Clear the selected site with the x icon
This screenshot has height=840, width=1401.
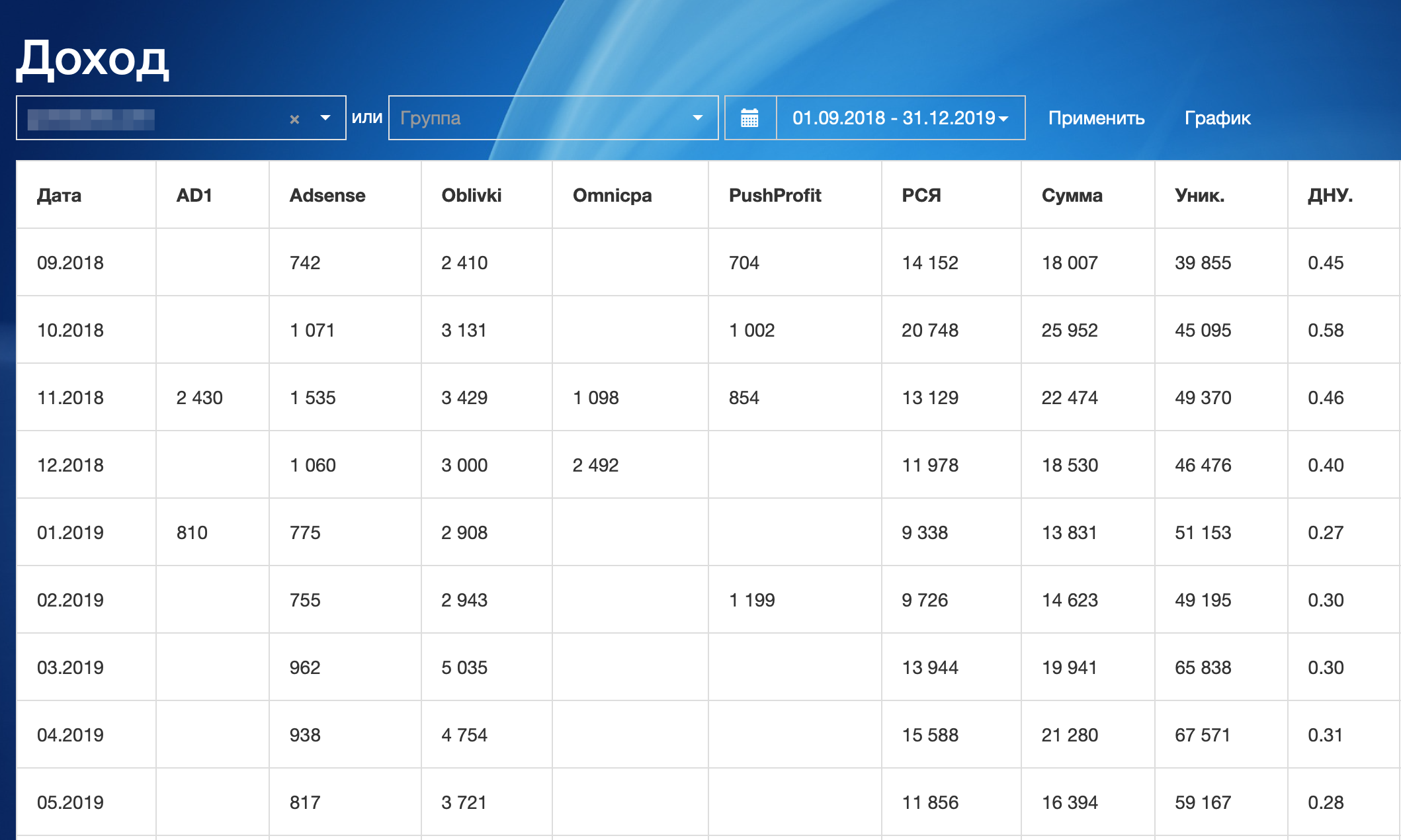coord(294,119)
